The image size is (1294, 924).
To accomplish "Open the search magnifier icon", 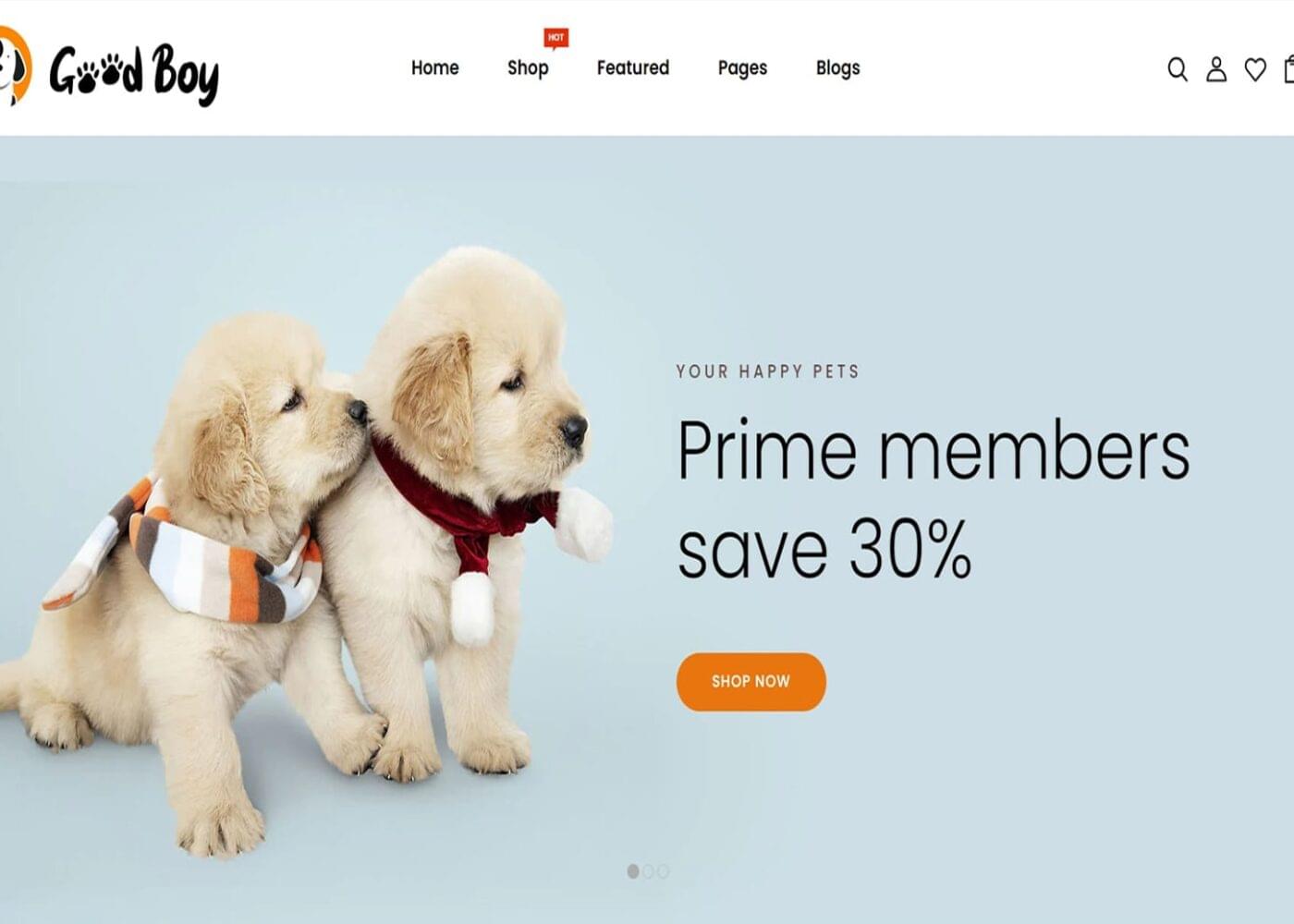I will (1177, 69).
